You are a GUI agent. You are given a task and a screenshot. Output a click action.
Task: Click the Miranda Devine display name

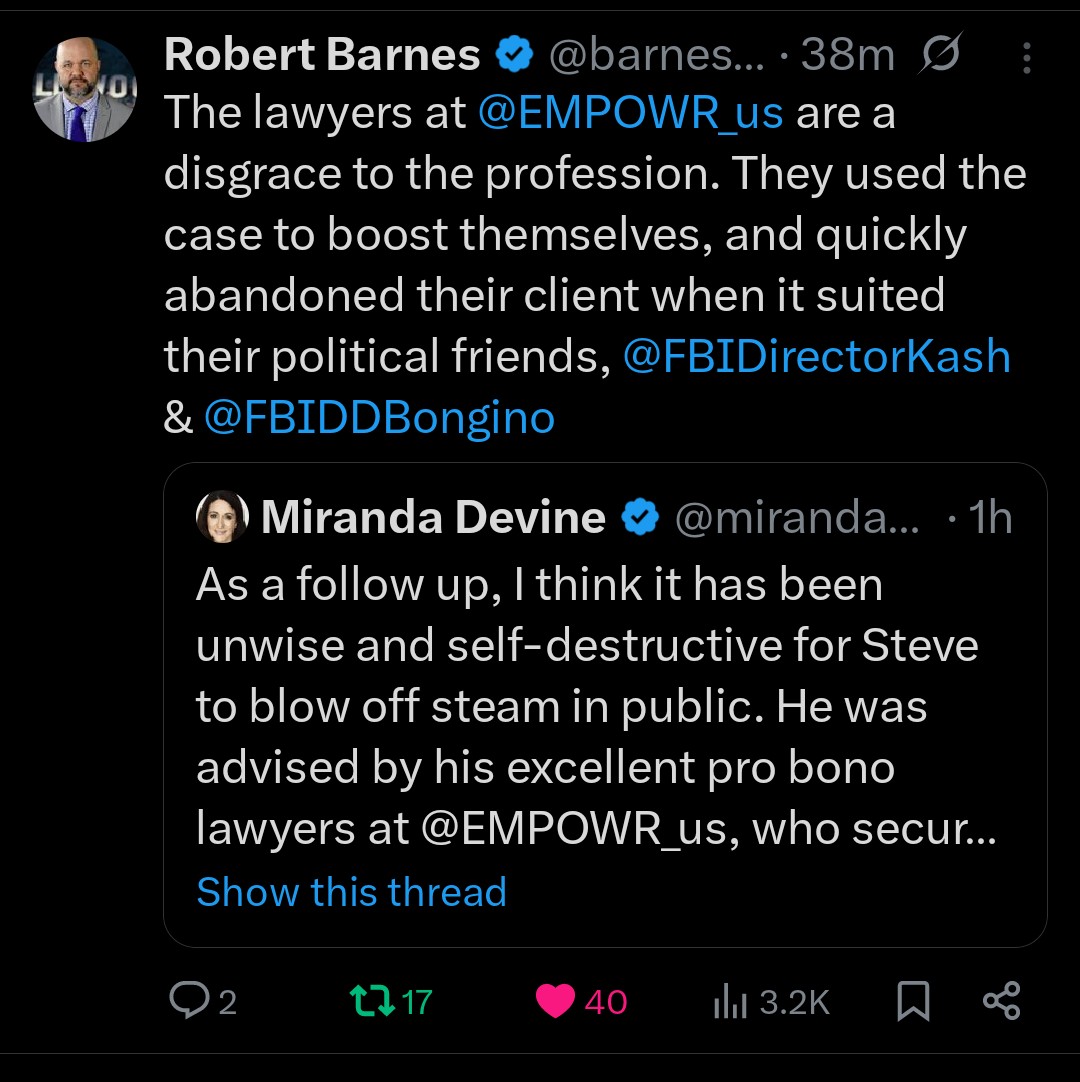coord(433,518)
